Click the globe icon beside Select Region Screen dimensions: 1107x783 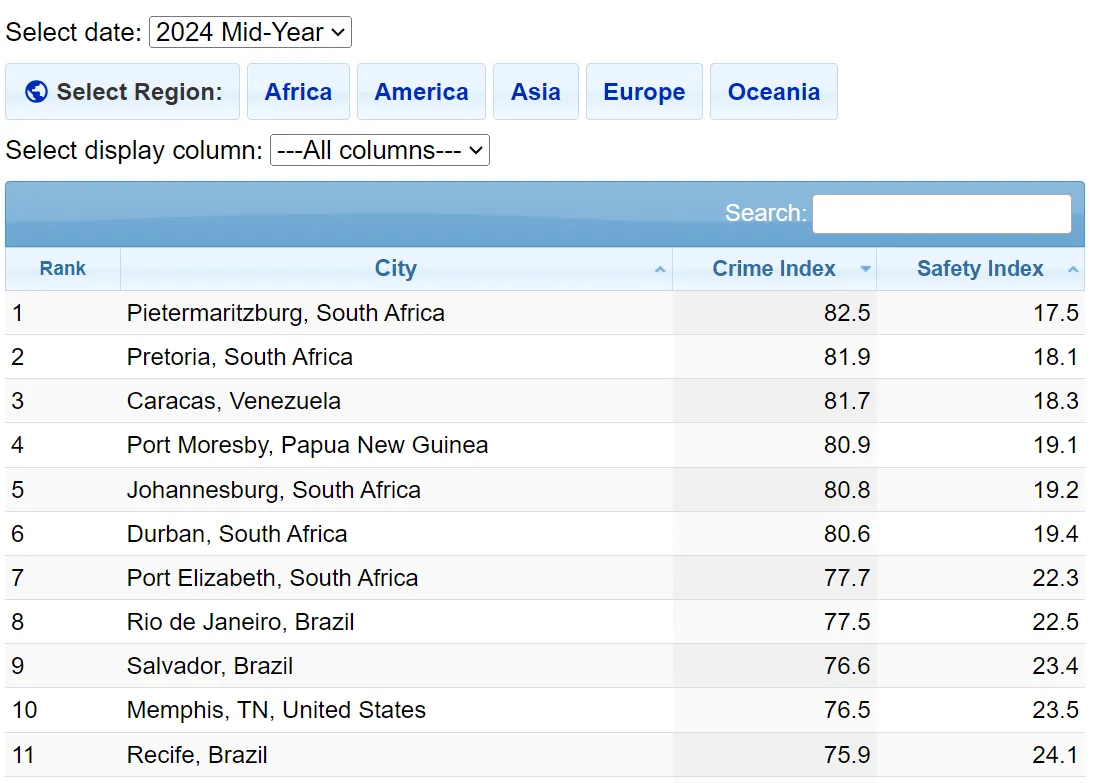tap(37, 92)
